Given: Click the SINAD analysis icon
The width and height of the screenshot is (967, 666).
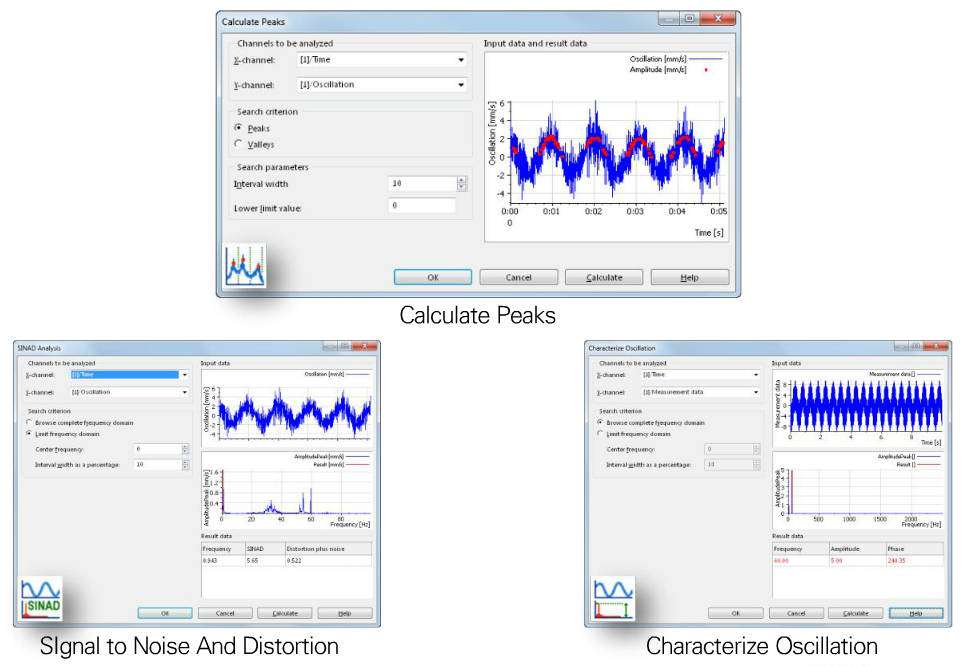Looking at the screenshot, I should click(x=40, y=599).
